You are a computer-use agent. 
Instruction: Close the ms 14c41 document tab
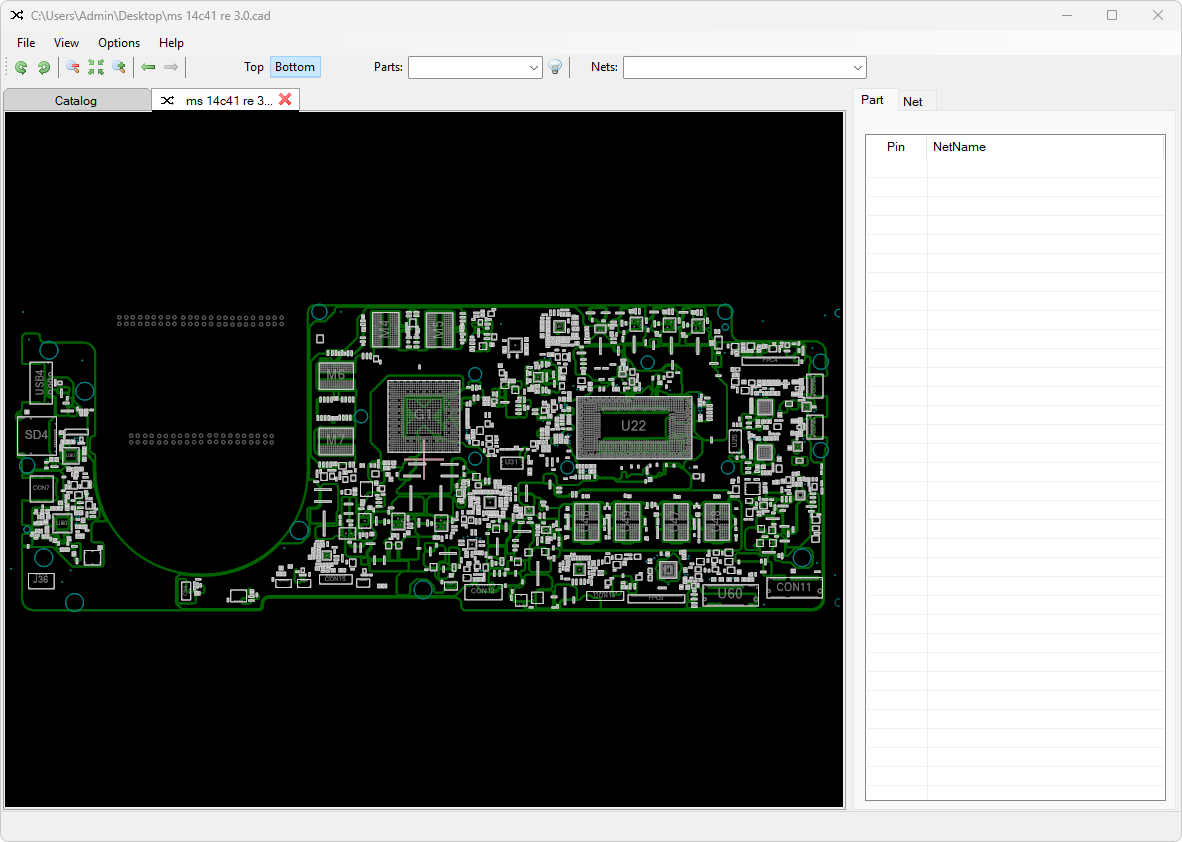[285, 99]
